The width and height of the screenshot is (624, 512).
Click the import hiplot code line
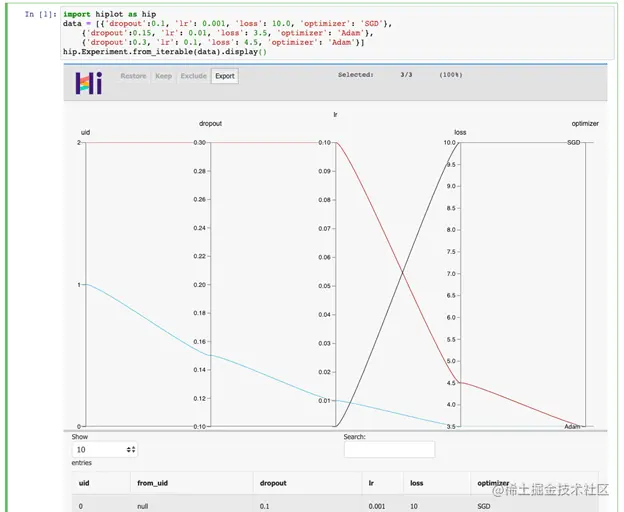[x=109, y=14]
